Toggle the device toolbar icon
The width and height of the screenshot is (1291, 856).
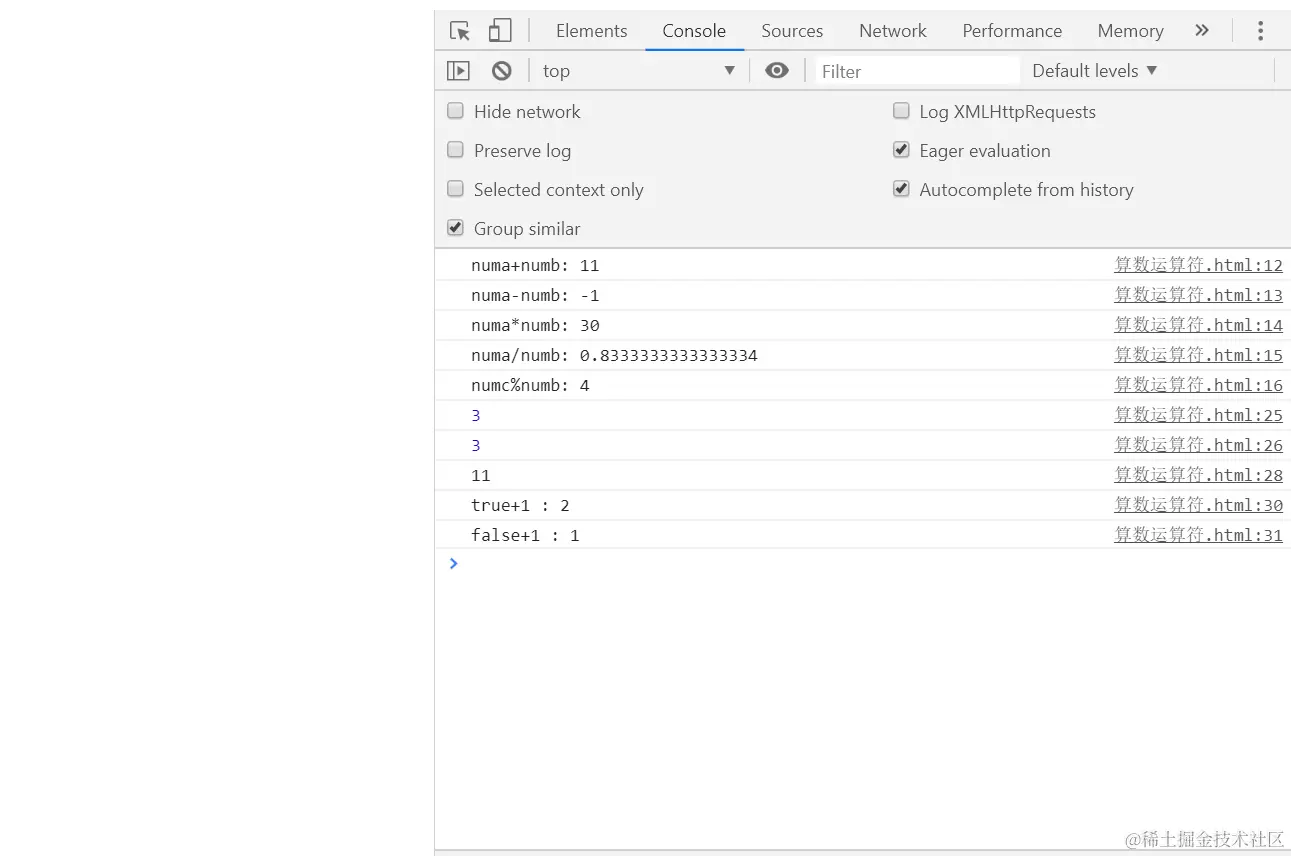(x=500, y=31)
